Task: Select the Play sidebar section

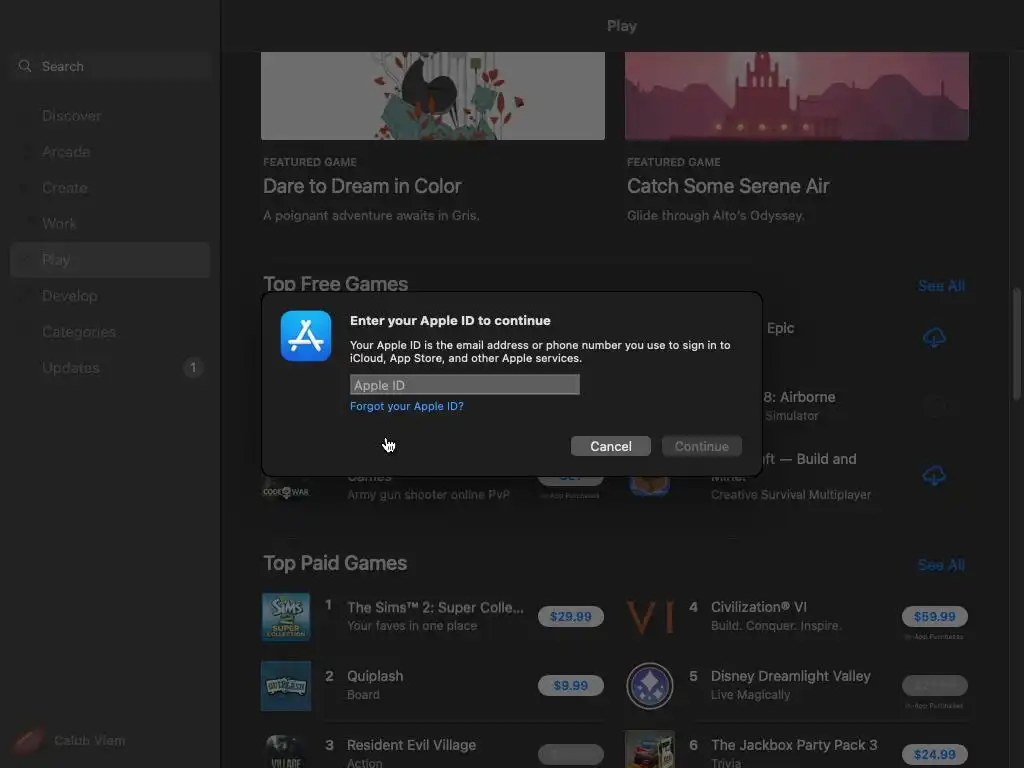Action: pyautogui.click(x=110, y=260)
